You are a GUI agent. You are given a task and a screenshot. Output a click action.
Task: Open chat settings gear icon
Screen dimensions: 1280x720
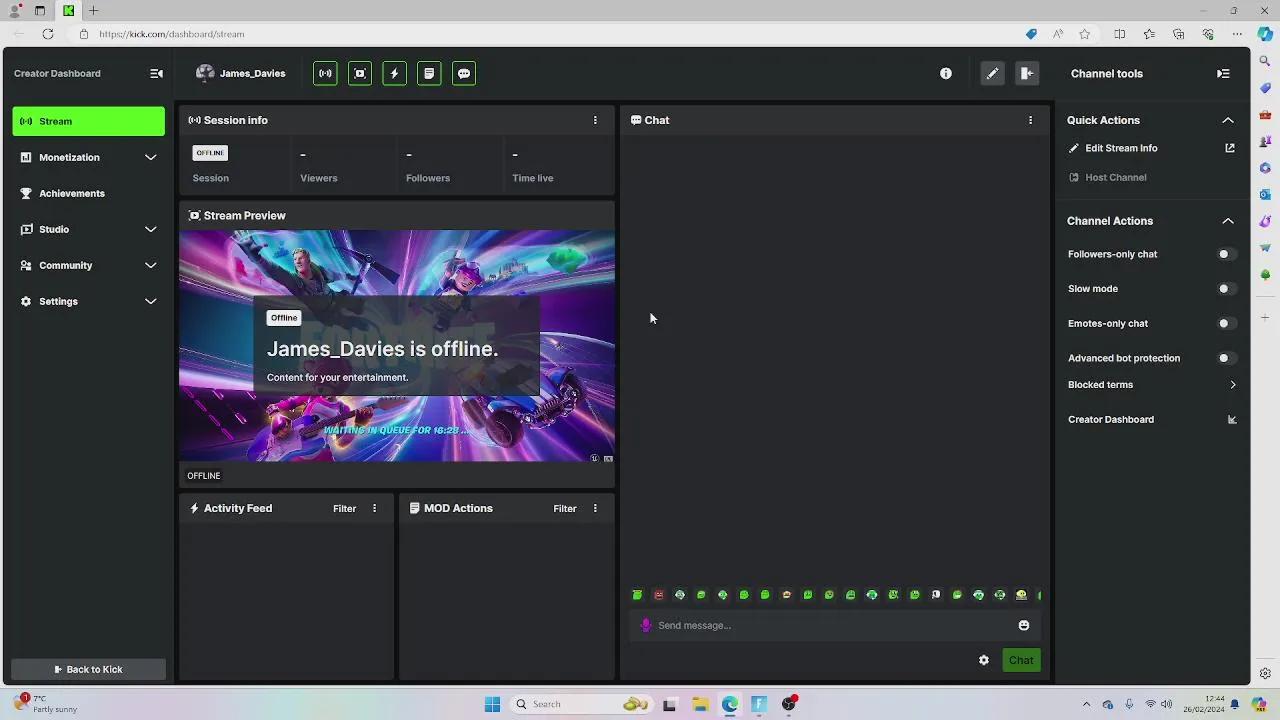(984, 660)
